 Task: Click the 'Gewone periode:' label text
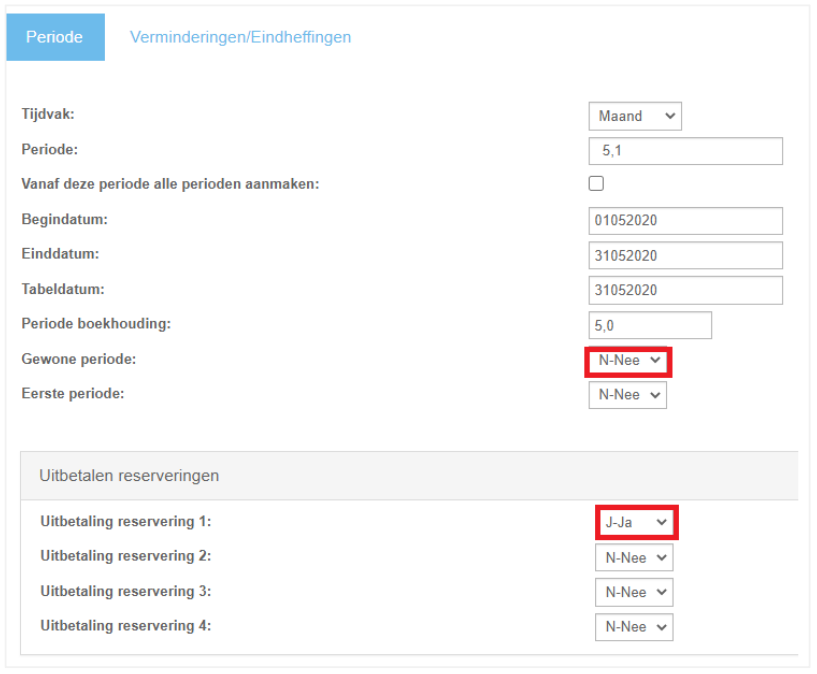79,359
